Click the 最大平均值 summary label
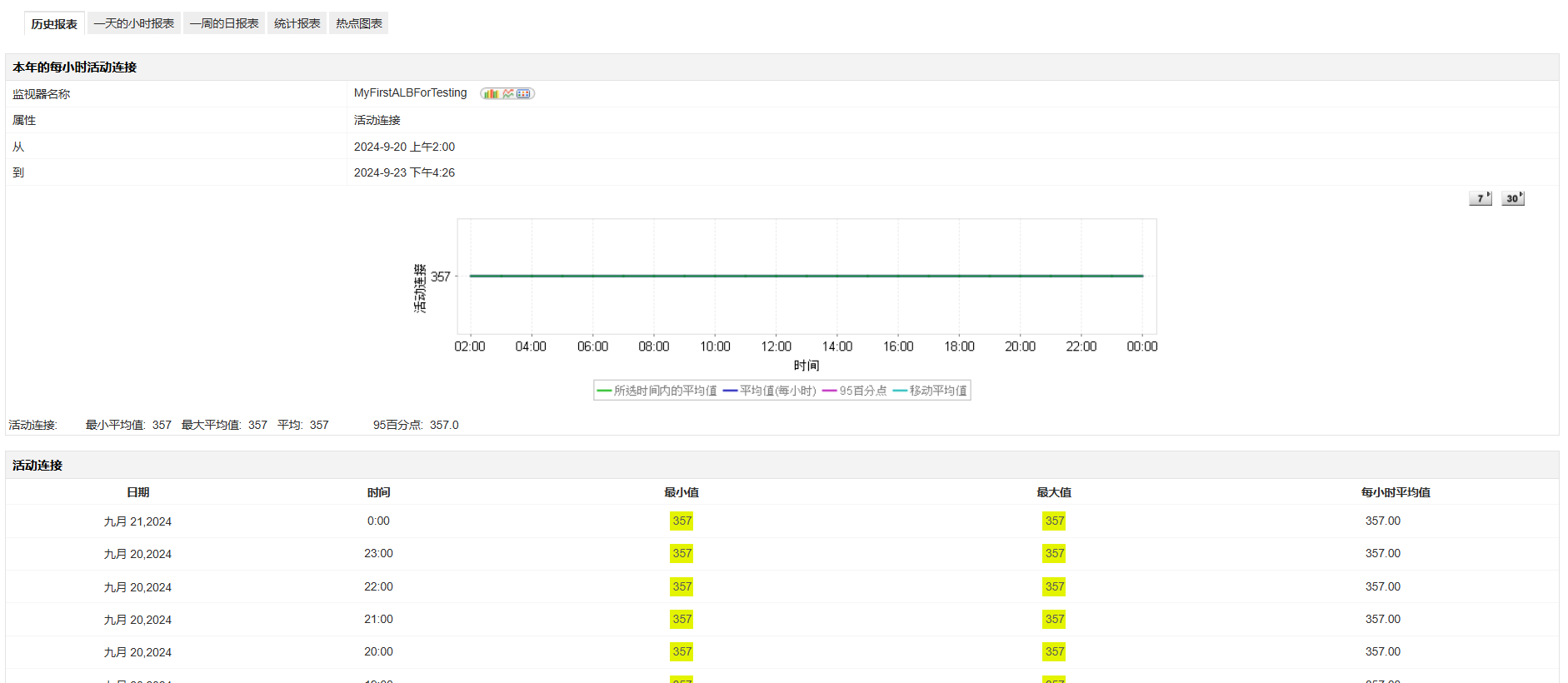This screenshot has width=1568, height=683. (x=212, y=425)
